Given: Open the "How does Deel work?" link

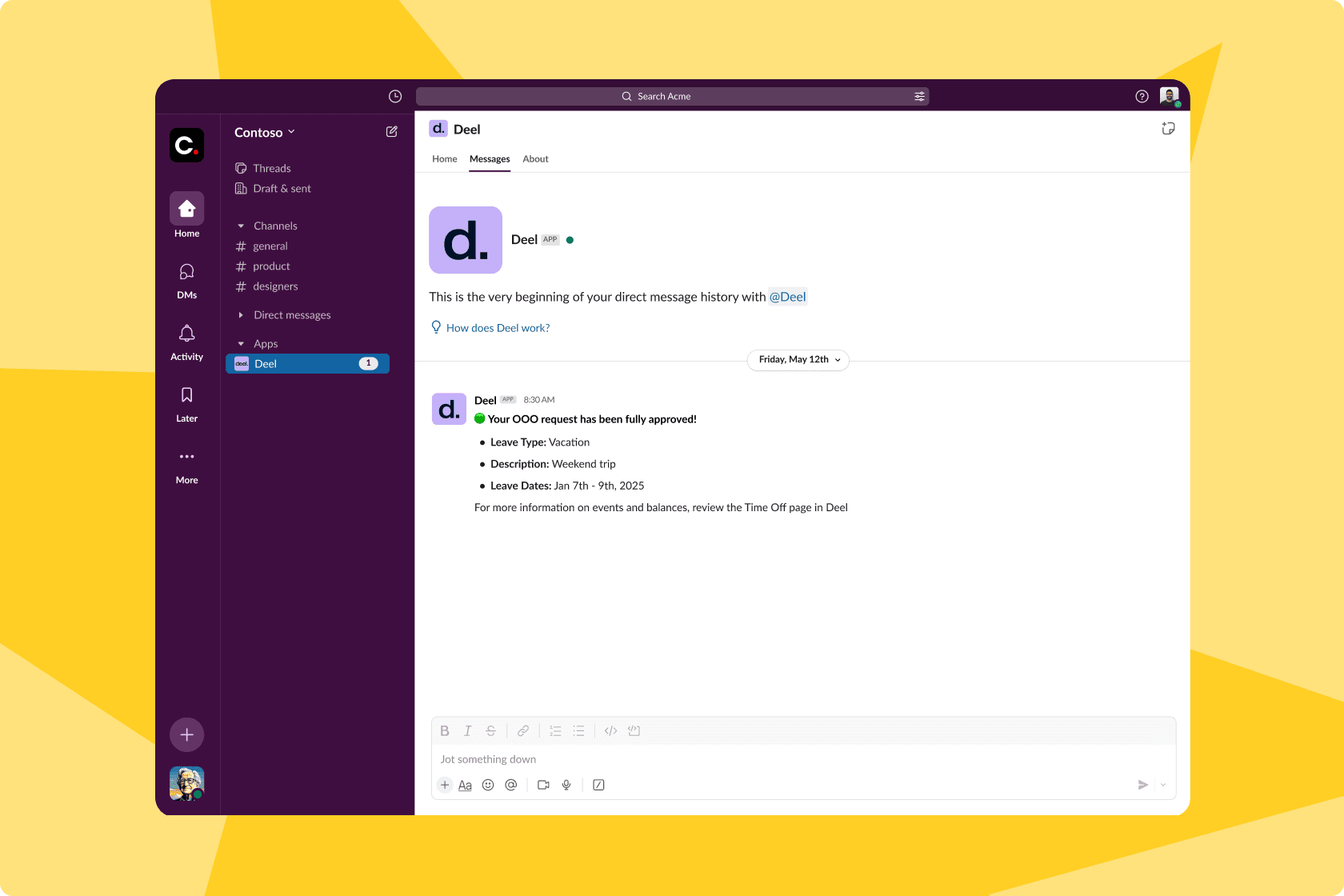Looking at the screenshot, I should (498, 328).
